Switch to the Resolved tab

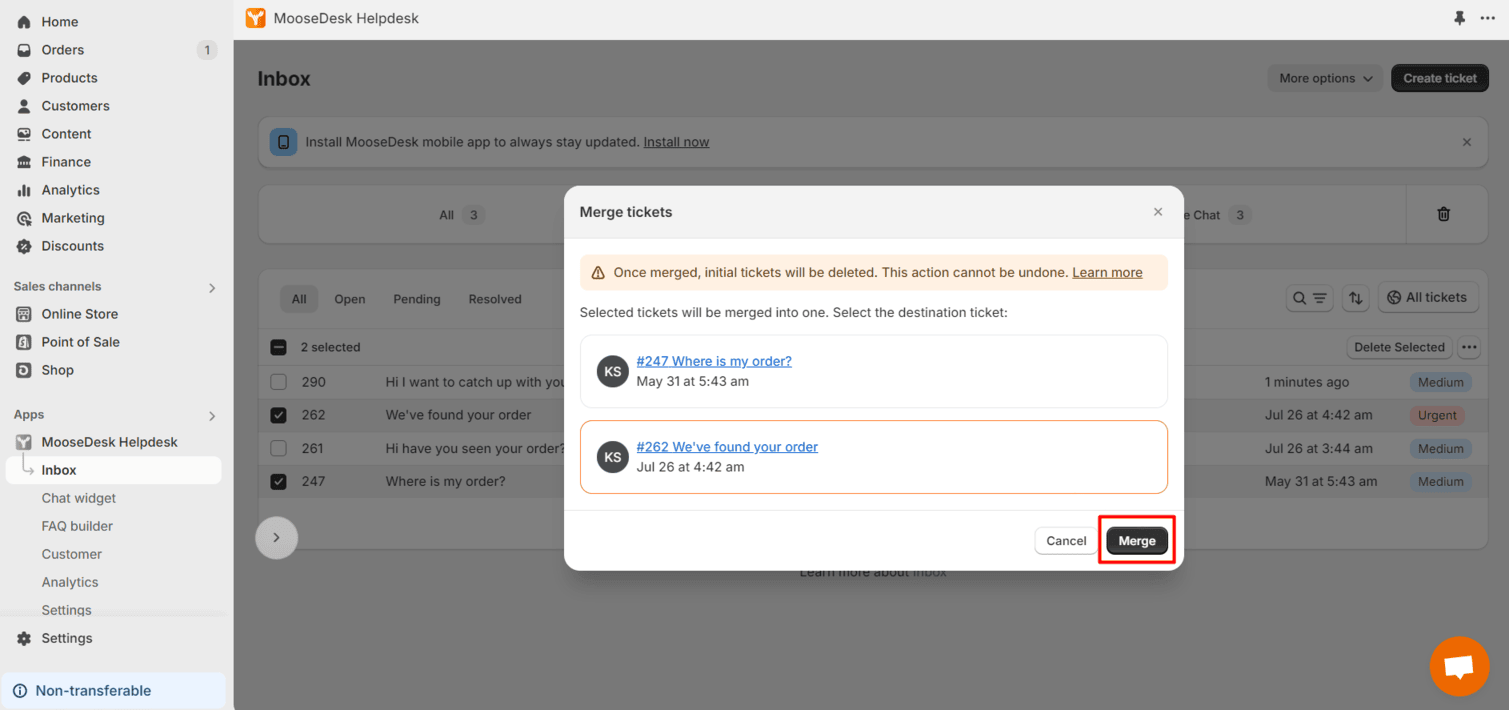click(495, 299)
